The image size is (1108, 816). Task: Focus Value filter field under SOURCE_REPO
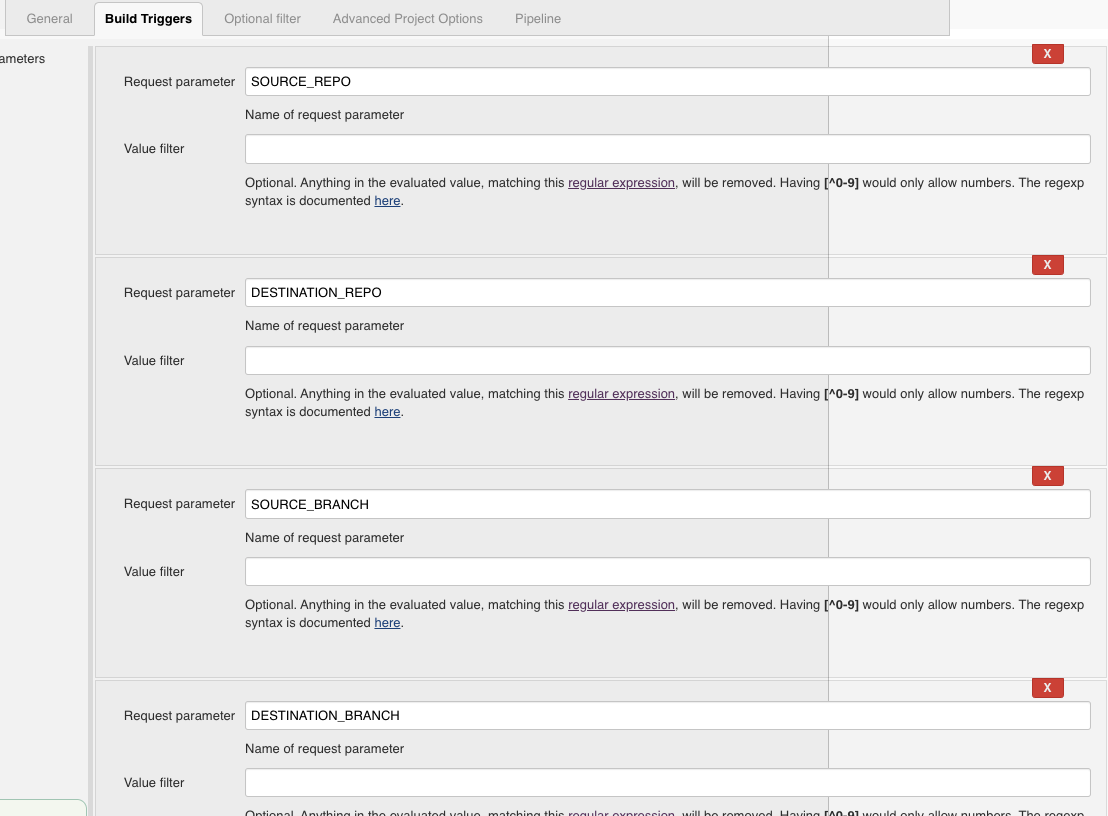(x=667, y=149)
